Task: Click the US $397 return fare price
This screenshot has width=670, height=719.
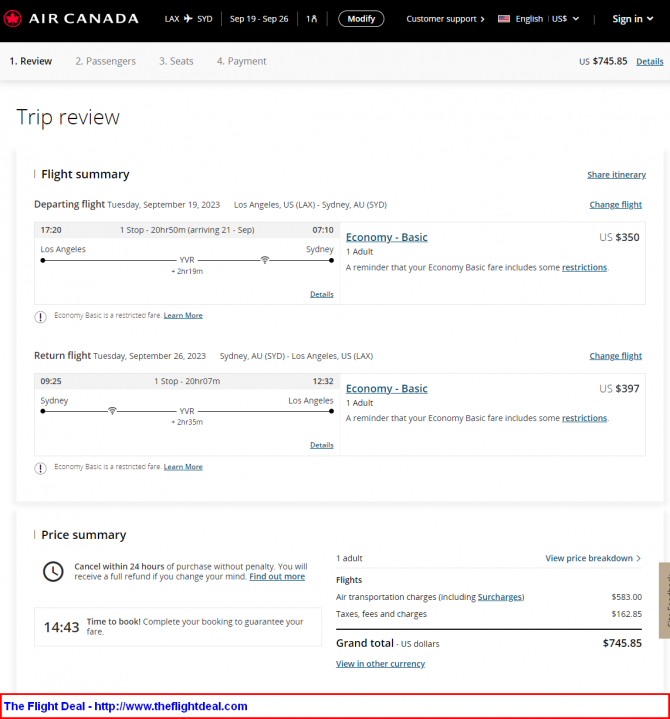Action: click(619, 388)
